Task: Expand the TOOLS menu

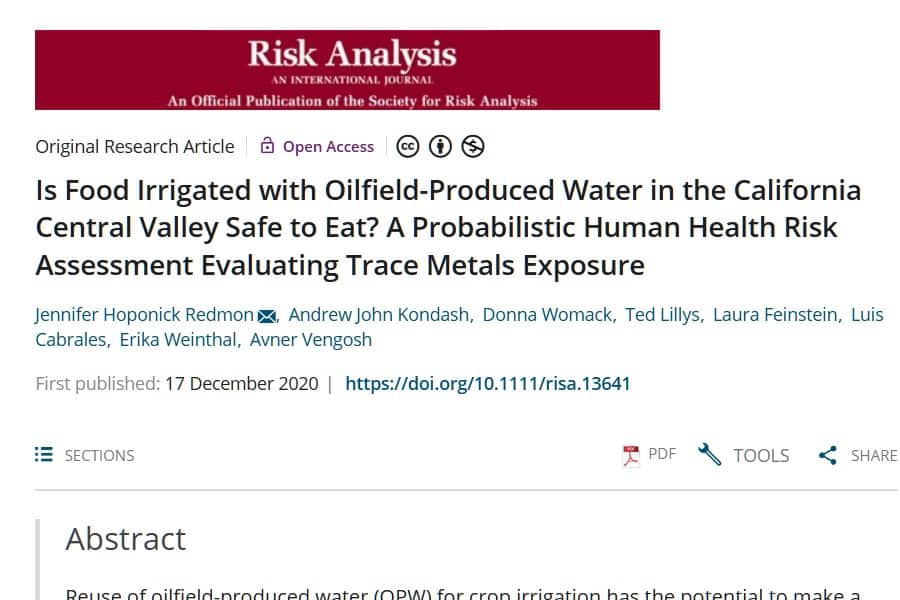Action: [x=761, y=455]
